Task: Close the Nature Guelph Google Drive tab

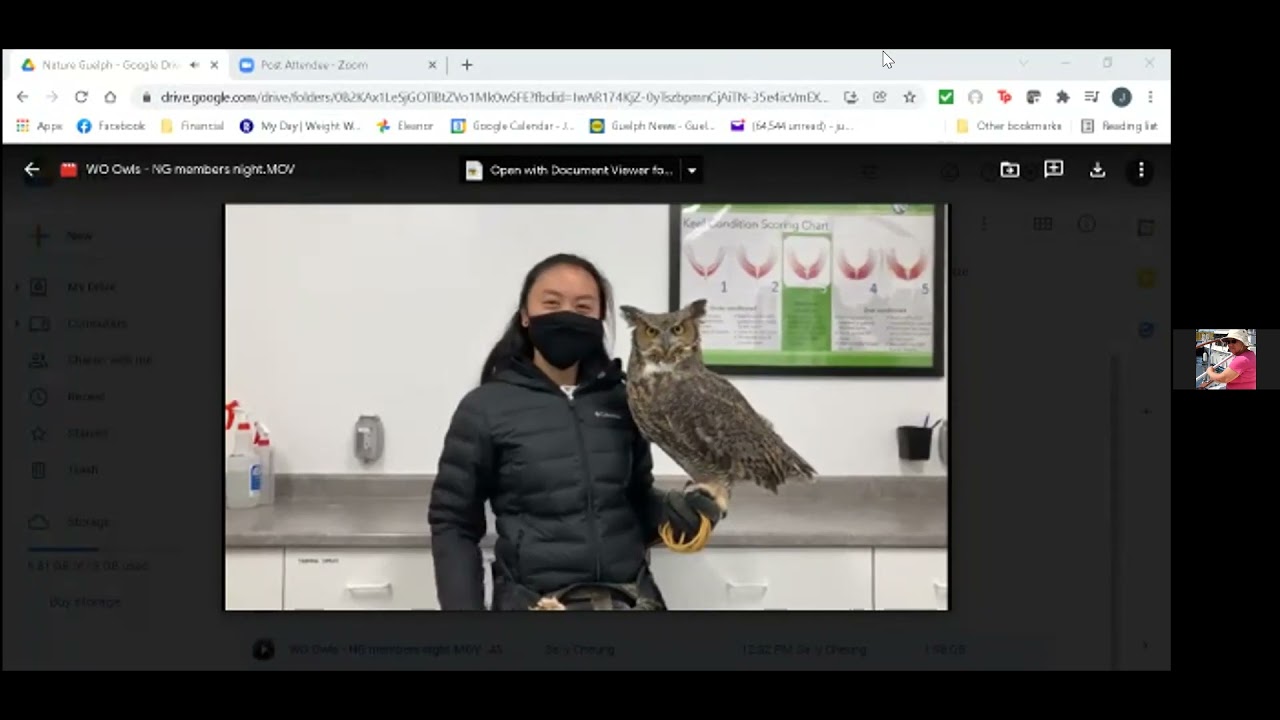Action: point(214,65)
